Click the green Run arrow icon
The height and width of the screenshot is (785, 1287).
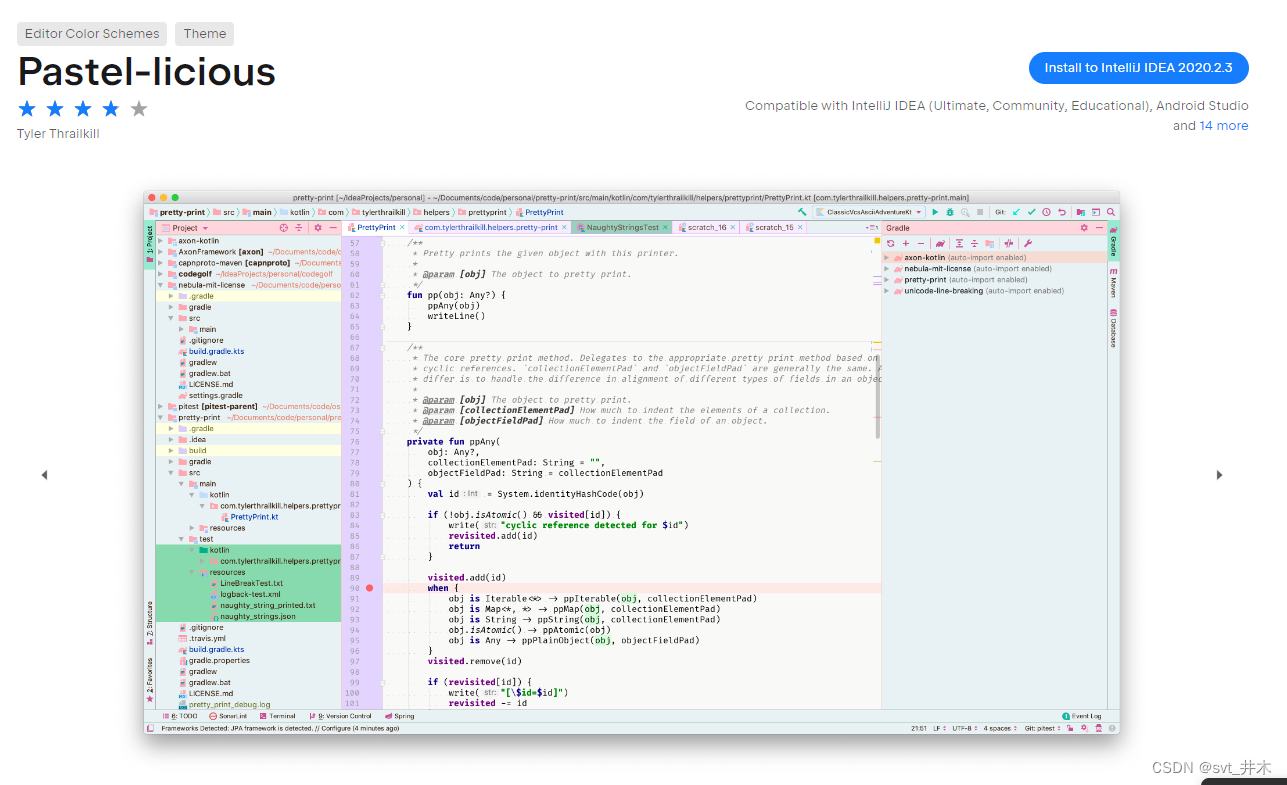pyautogui.click(x=935, y=212)
